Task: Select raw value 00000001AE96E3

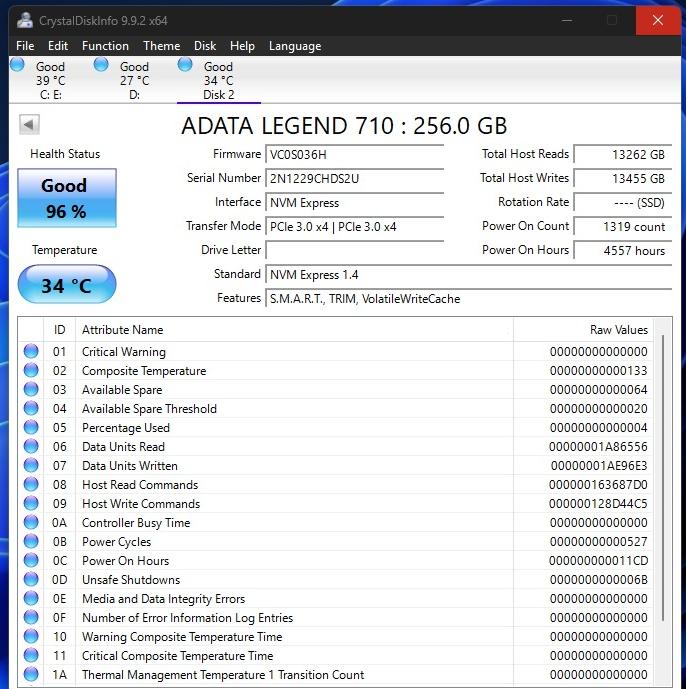Action: [599, 465]
